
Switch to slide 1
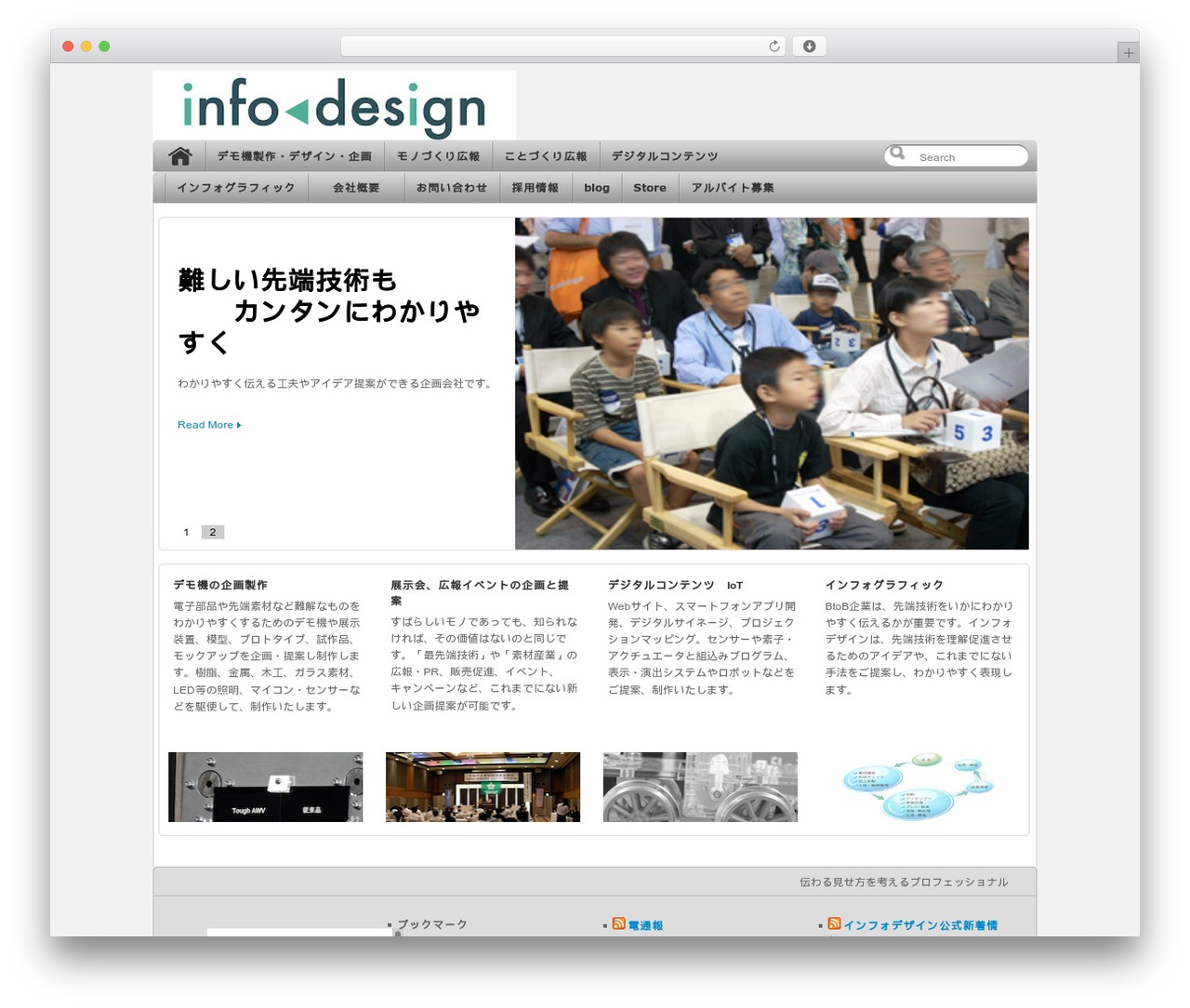[x=186, y=532]
